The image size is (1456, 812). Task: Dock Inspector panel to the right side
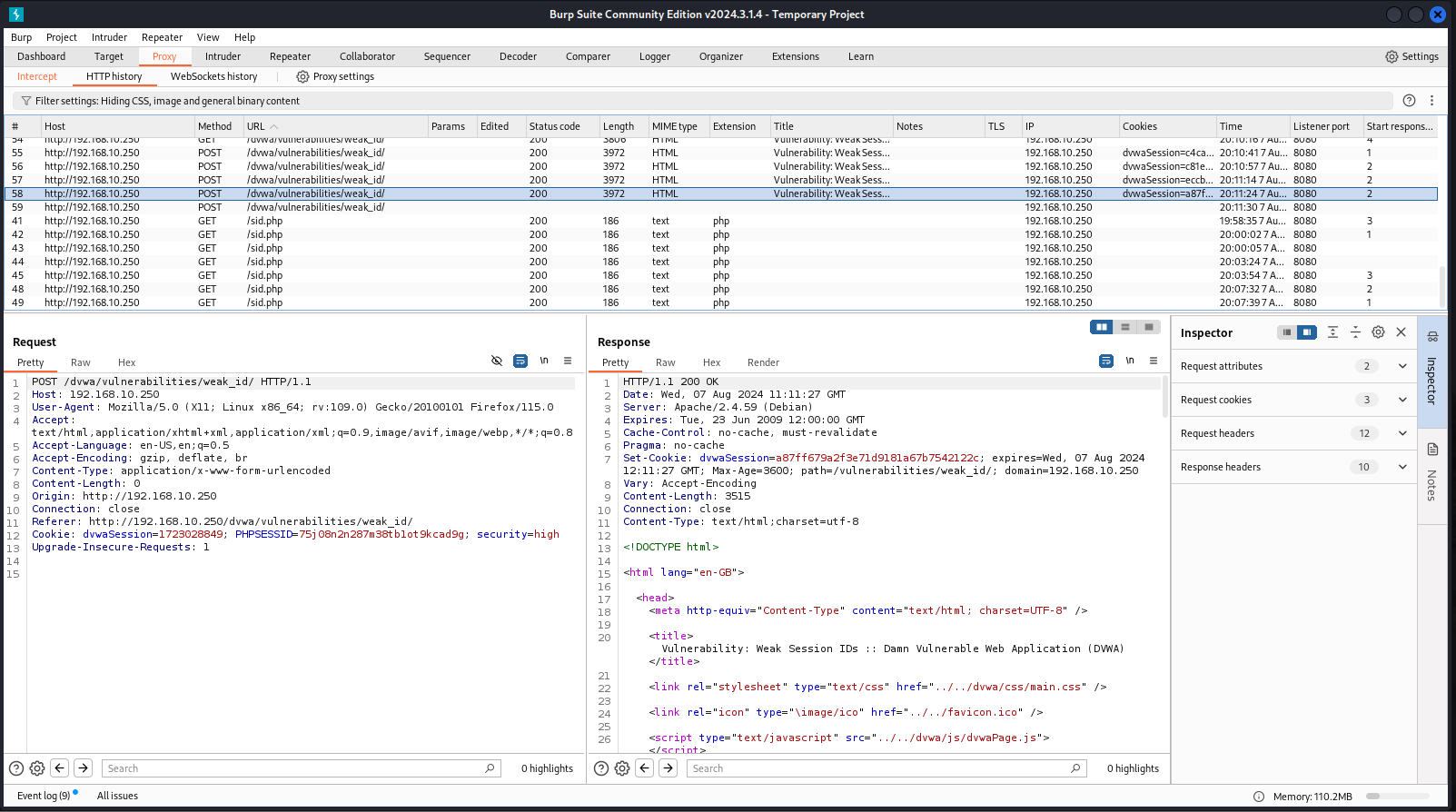pyautogui.click(x=1306, y=332)
